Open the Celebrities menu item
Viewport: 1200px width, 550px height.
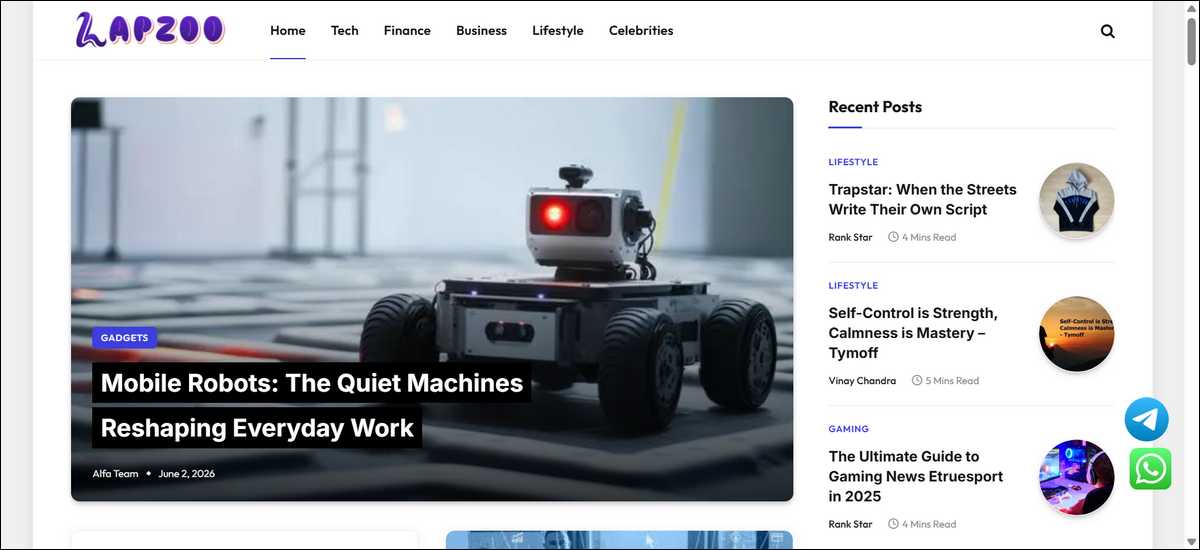coord(641,31)
